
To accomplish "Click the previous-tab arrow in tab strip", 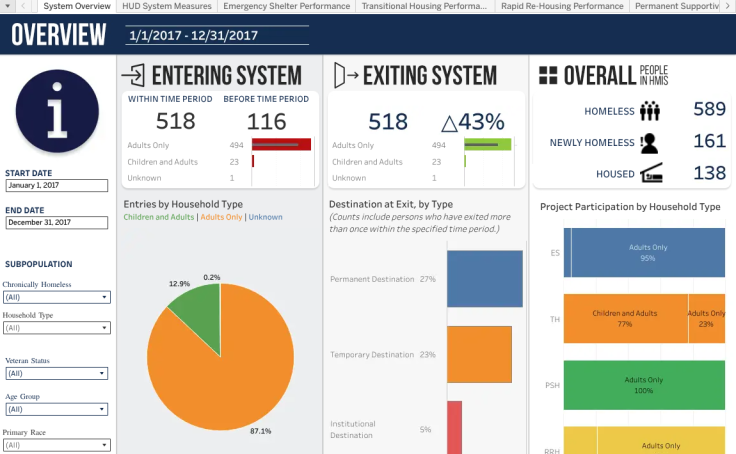I will coord(23,6).
